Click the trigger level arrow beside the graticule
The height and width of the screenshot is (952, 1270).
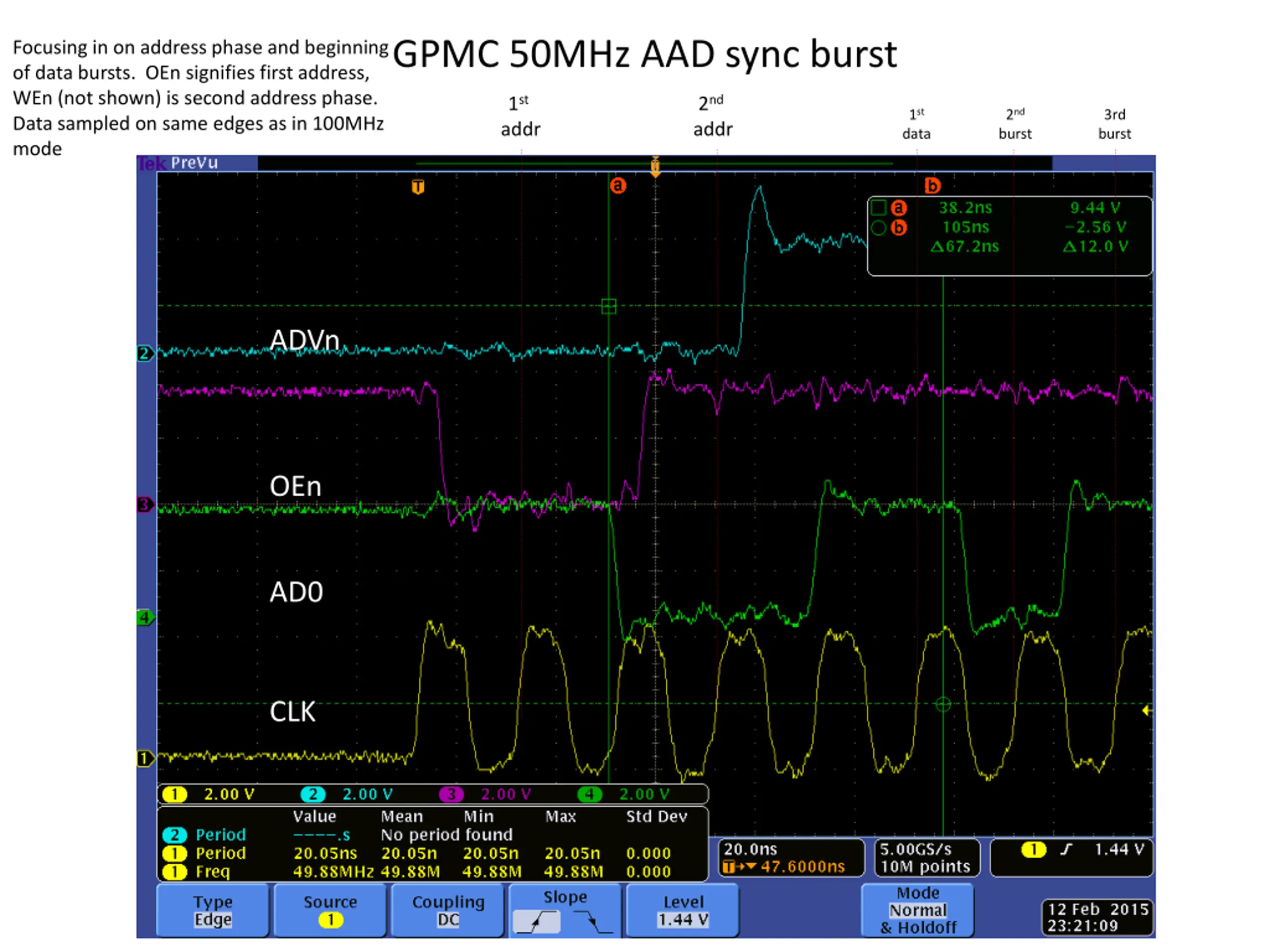pos(1146,711)
